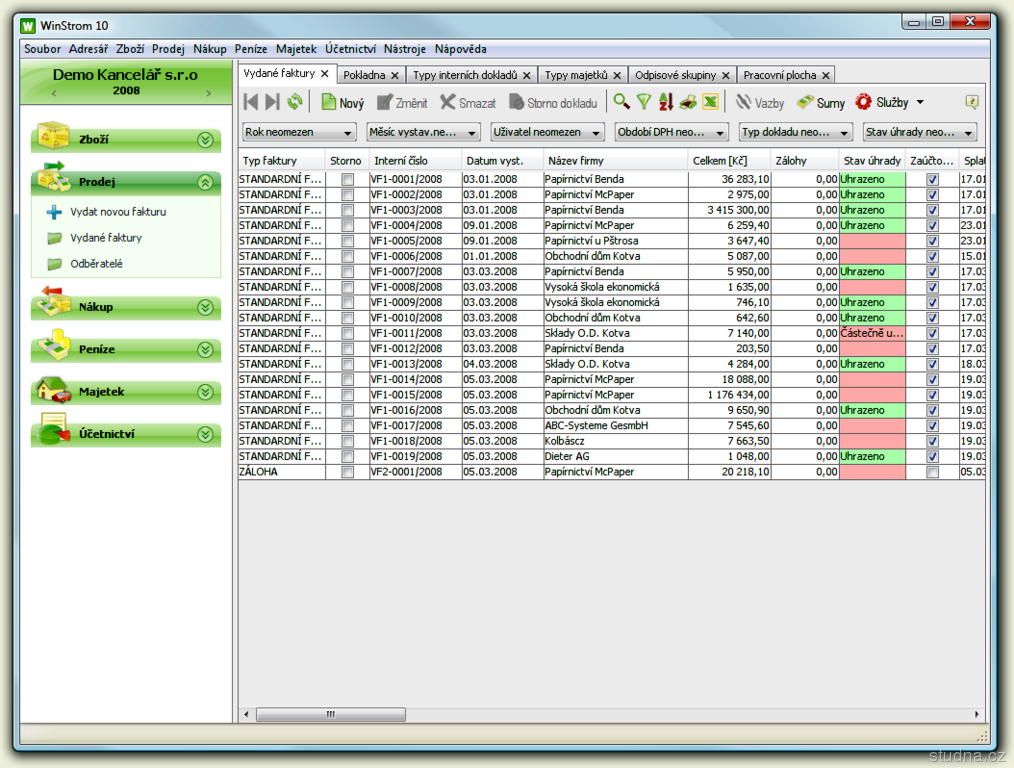The width and height of the screenshot is (1014, 768).
Task: Click the sort icon in the toolbar
Action: click(x=666, y=102)
